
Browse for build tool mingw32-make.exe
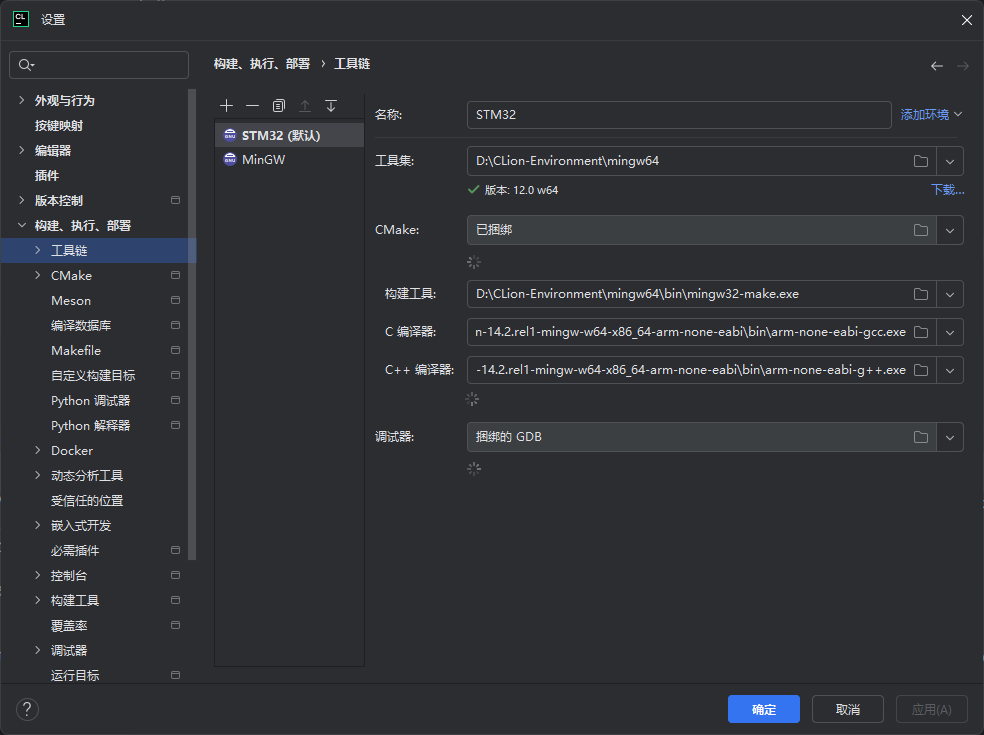(x=921, y=294)
